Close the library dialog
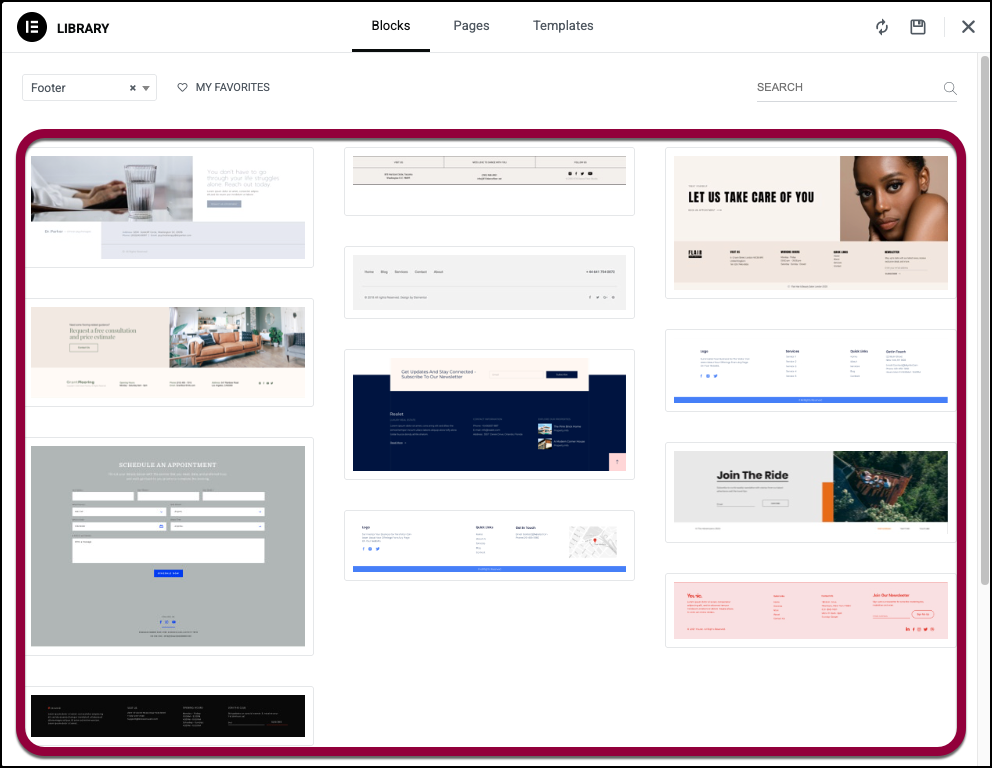Image resolution: width=992 pixels, height=768 pixels. click(x=968, y=27)
